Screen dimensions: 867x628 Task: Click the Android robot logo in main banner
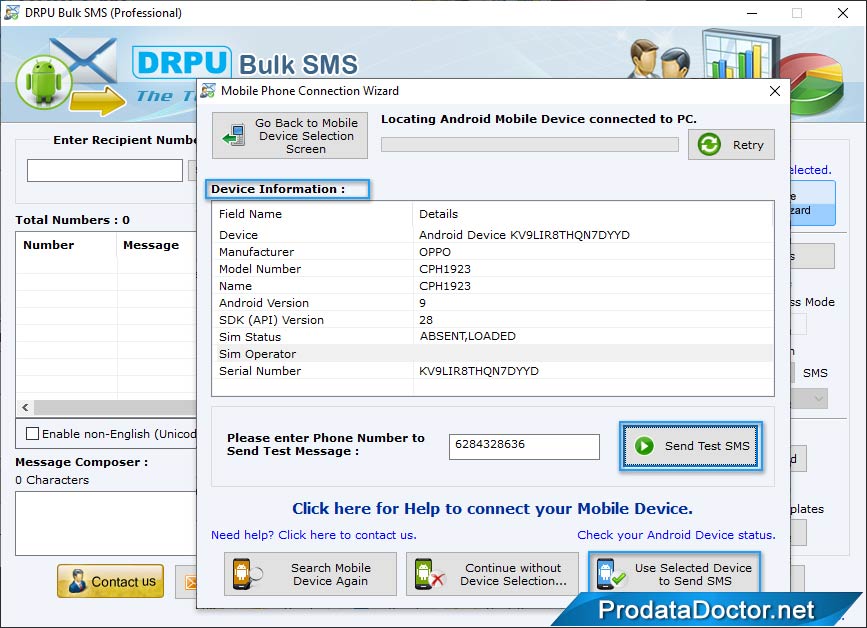click(44, 81)
